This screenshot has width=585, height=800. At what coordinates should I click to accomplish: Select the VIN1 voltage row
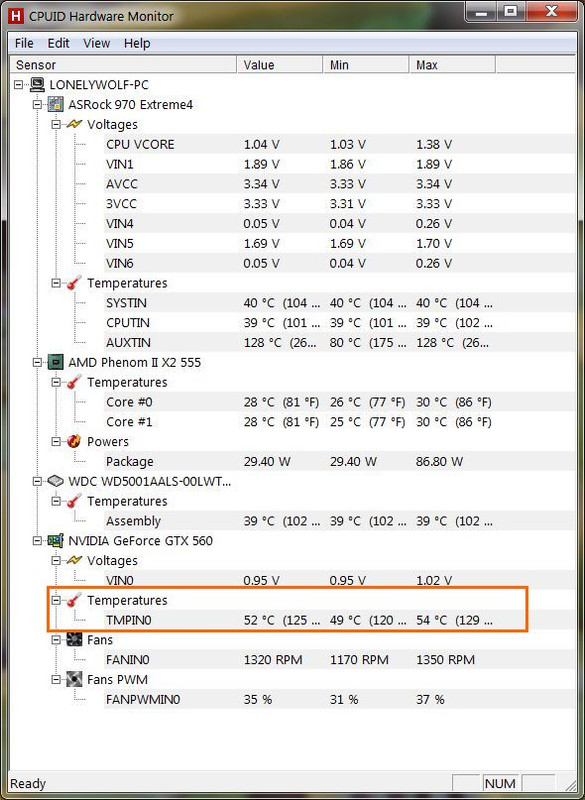[x=338, y=164]
